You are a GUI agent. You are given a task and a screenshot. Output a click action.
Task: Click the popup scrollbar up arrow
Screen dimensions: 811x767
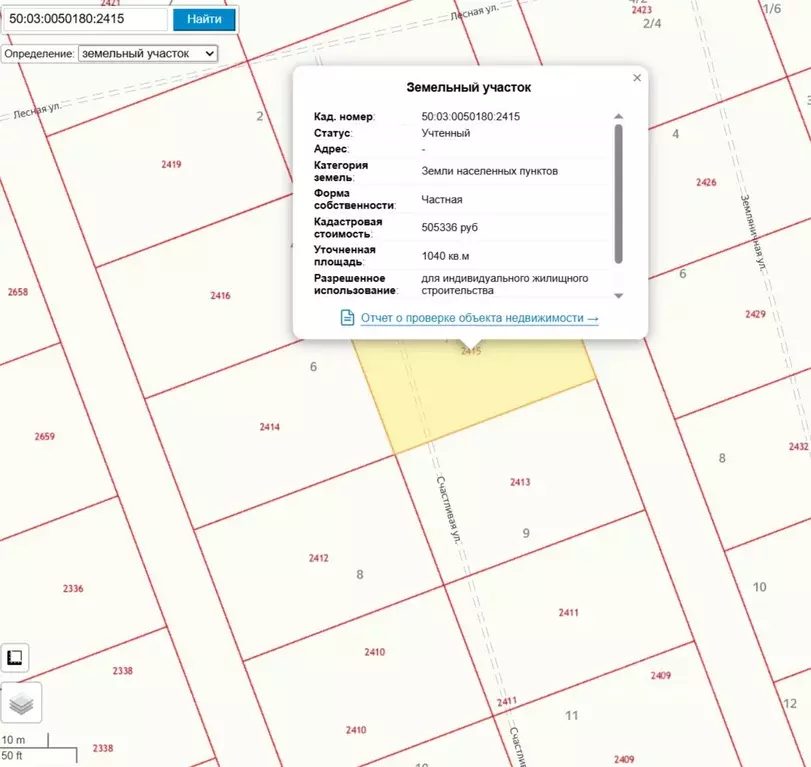[619, 116]
